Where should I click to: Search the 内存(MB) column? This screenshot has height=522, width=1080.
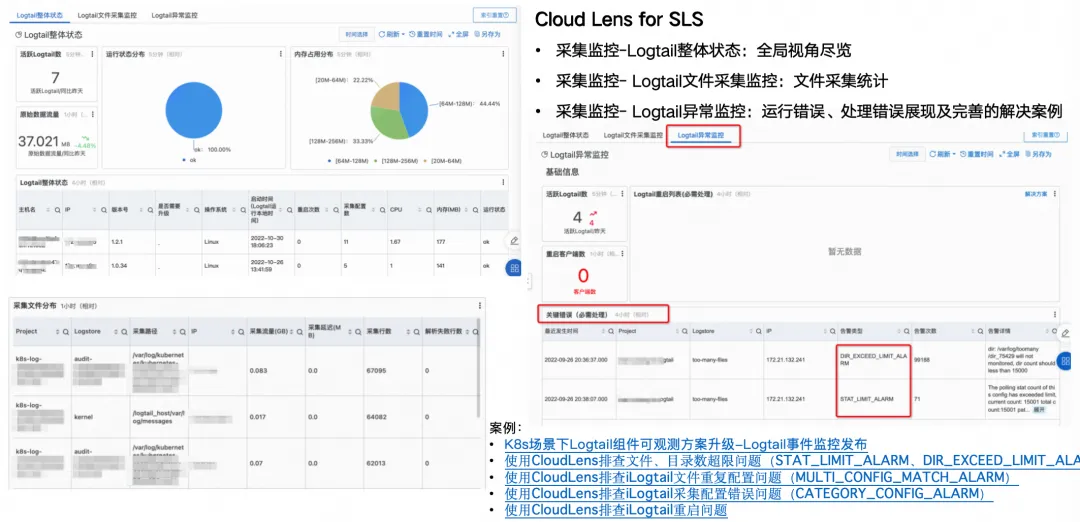(475, 209)
